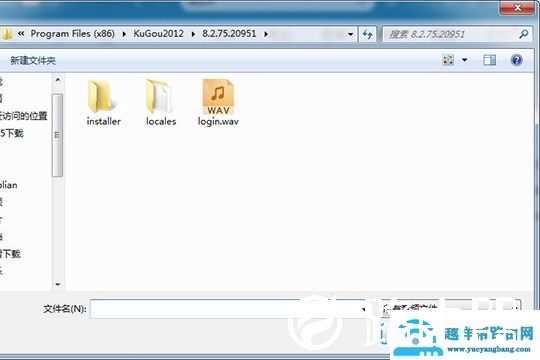Image resolution: width=540 pixels, height=360 pixels.
Task: Open the file name combo dropdown arrow
Action: [x=363, y=309]
